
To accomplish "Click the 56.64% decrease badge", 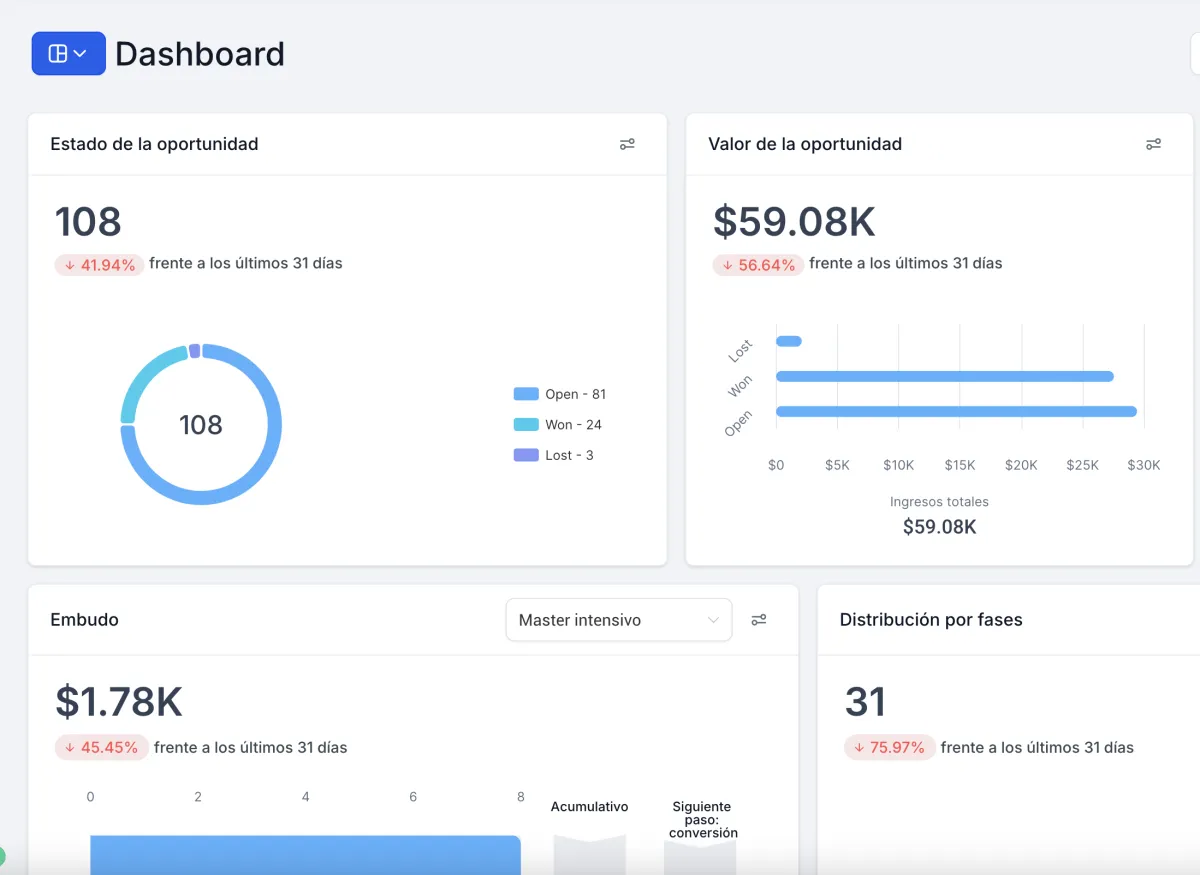I will (x=758, y=265).
